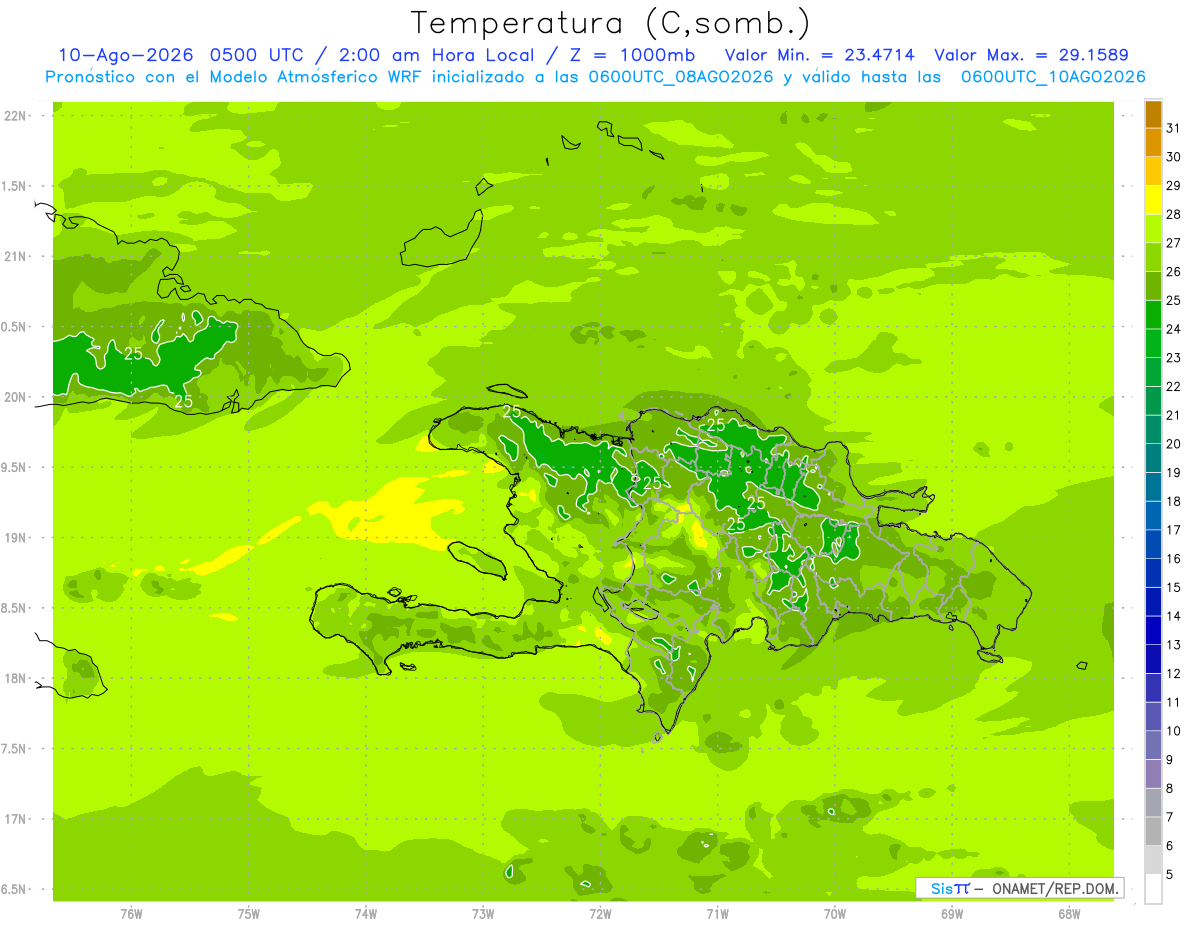Click the 70W longitude label

pyautogui.click(x=835, y=914)
